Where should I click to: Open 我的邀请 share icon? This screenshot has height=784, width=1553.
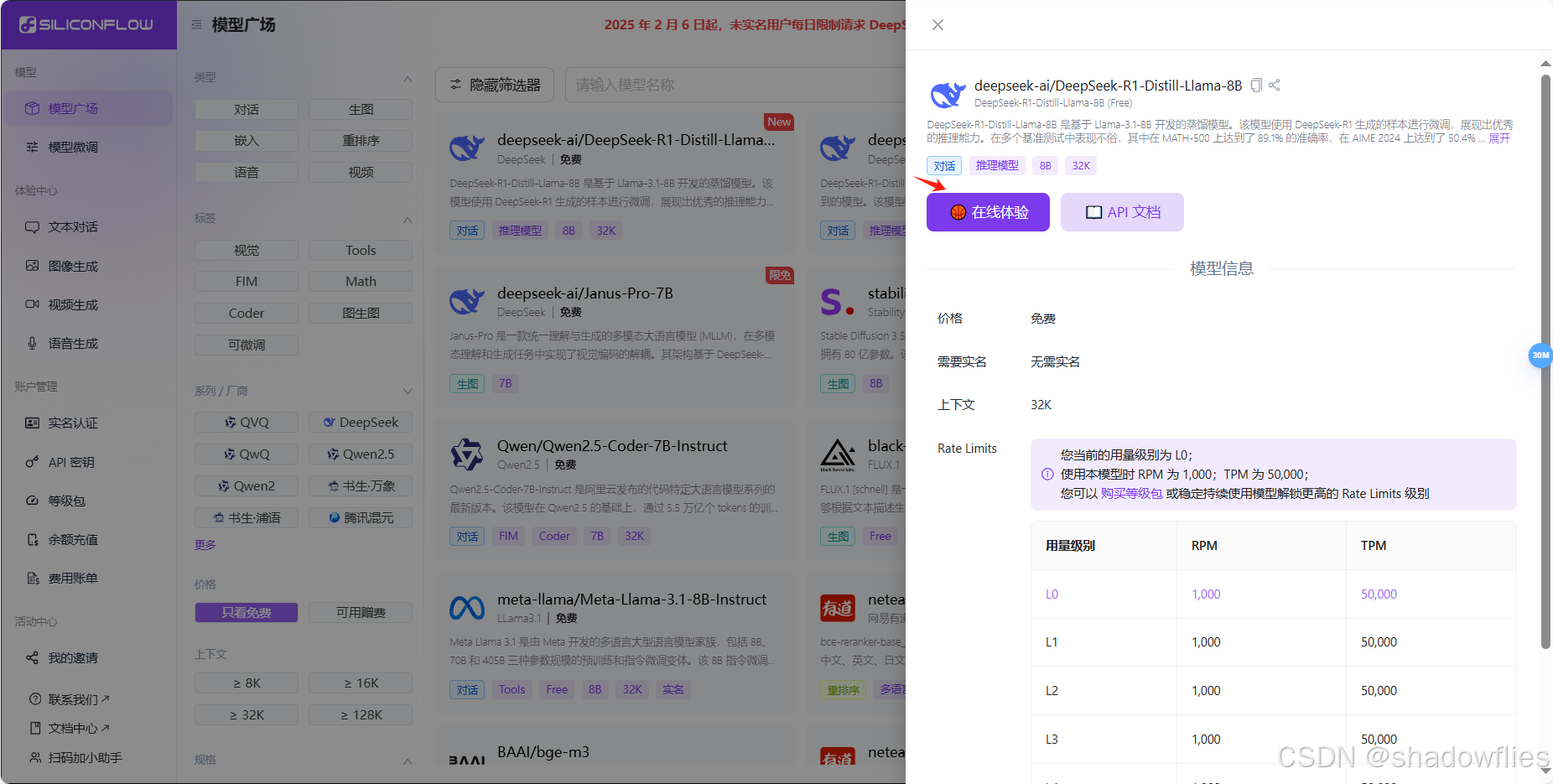point(32,657)
